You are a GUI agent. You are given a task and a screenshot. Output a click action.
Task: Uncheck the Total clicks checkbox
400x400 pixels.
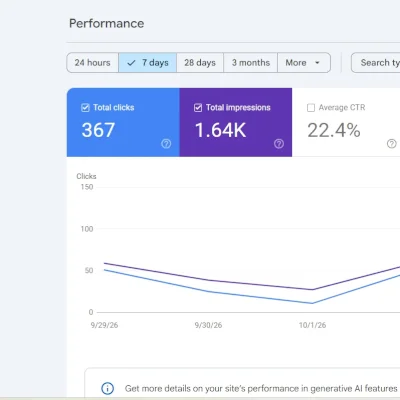coord(85,108)
